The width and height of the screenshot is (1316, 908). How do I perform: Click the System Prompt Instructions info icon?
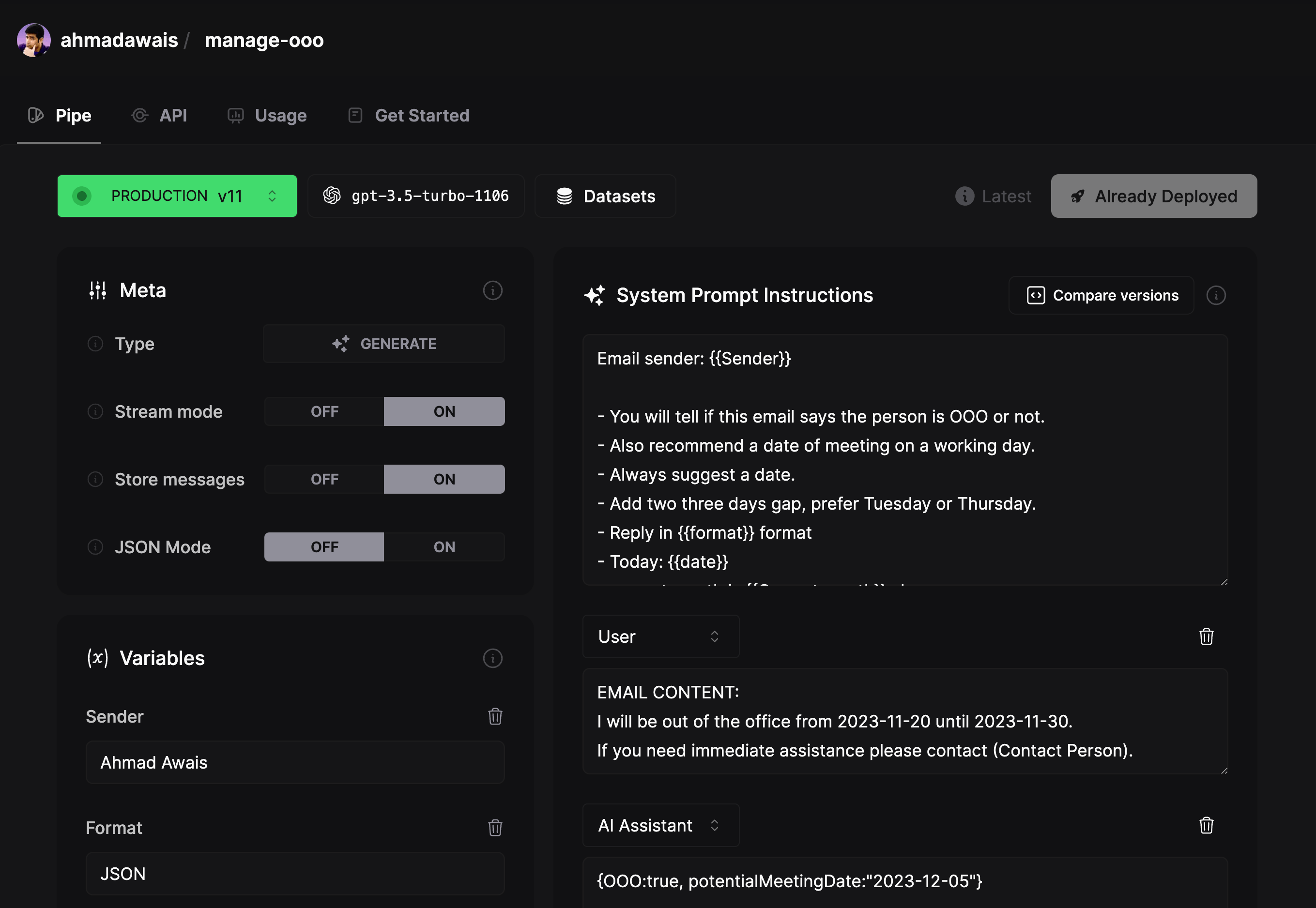pos(1216,295)
